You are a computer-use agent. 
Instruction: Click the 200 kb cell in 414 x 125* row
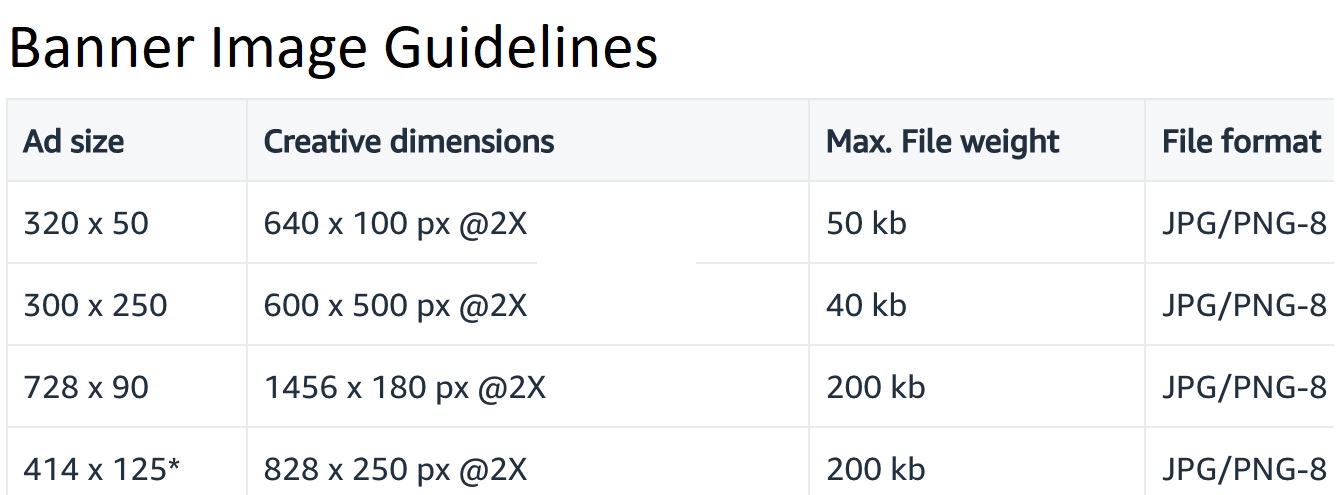point(875,469)
